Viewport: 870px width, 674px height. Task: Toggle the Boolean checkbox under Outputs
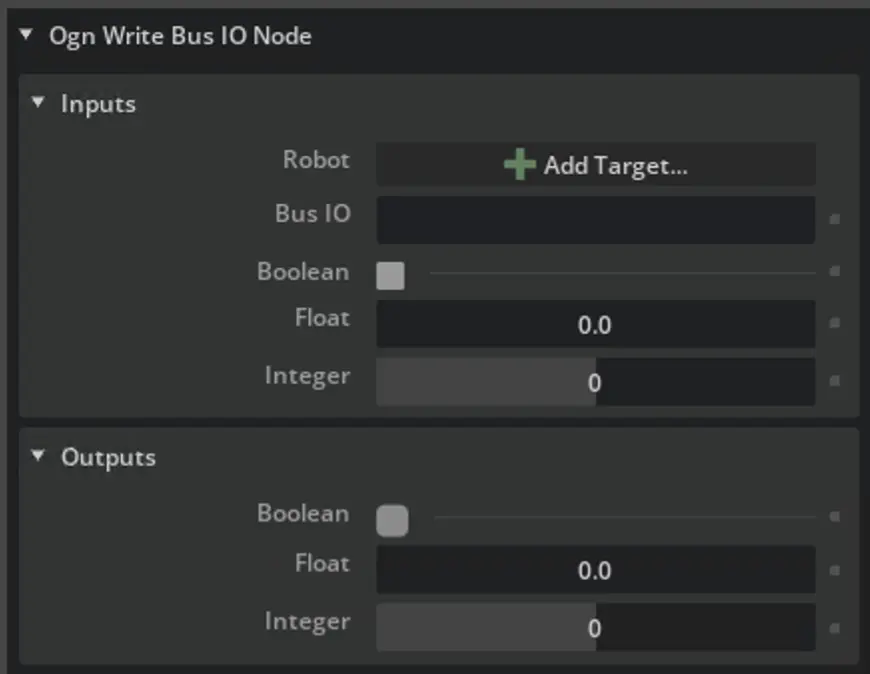393,519
